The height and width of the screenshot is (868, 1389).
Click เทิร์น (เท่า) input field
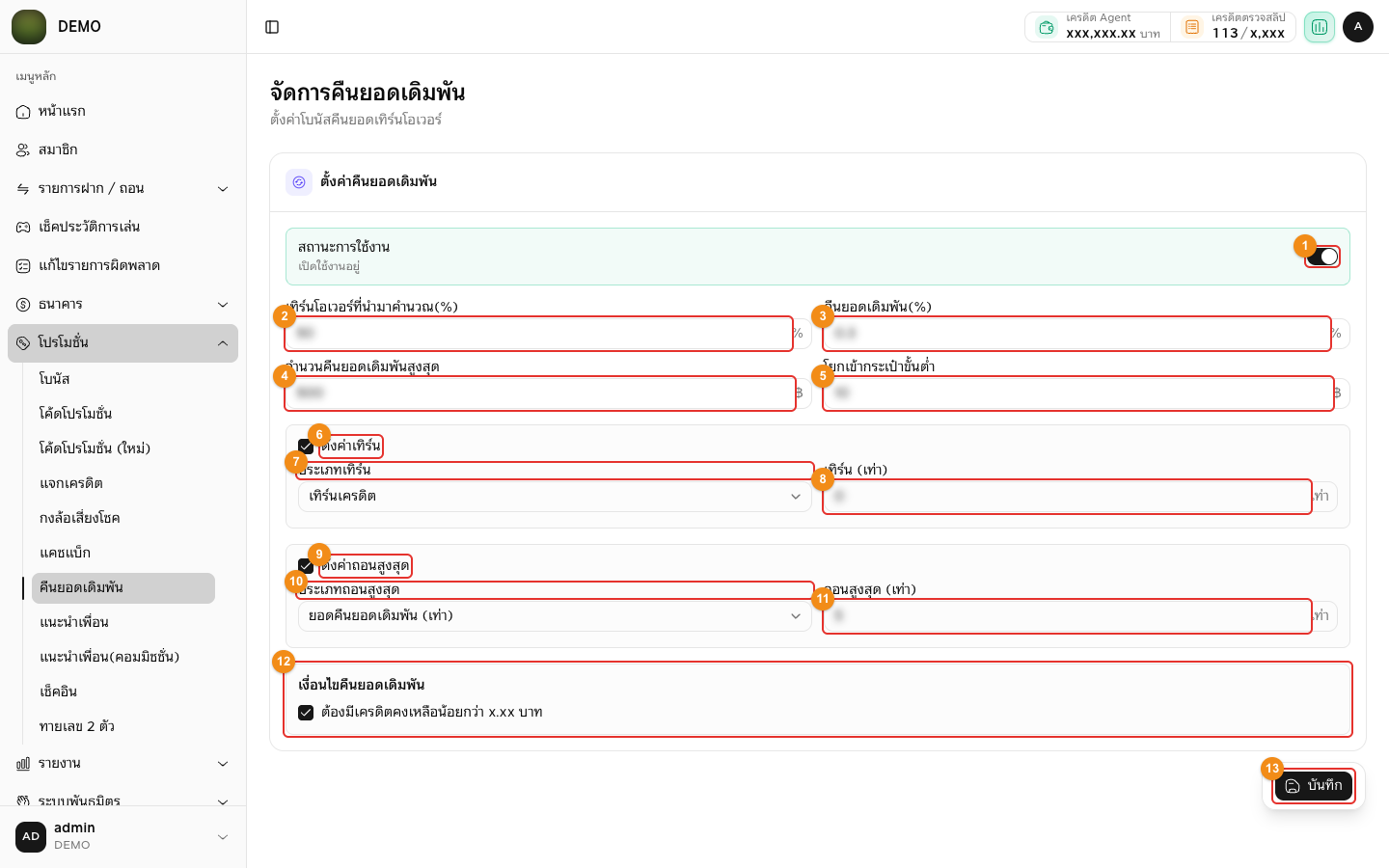point(1080,497)
